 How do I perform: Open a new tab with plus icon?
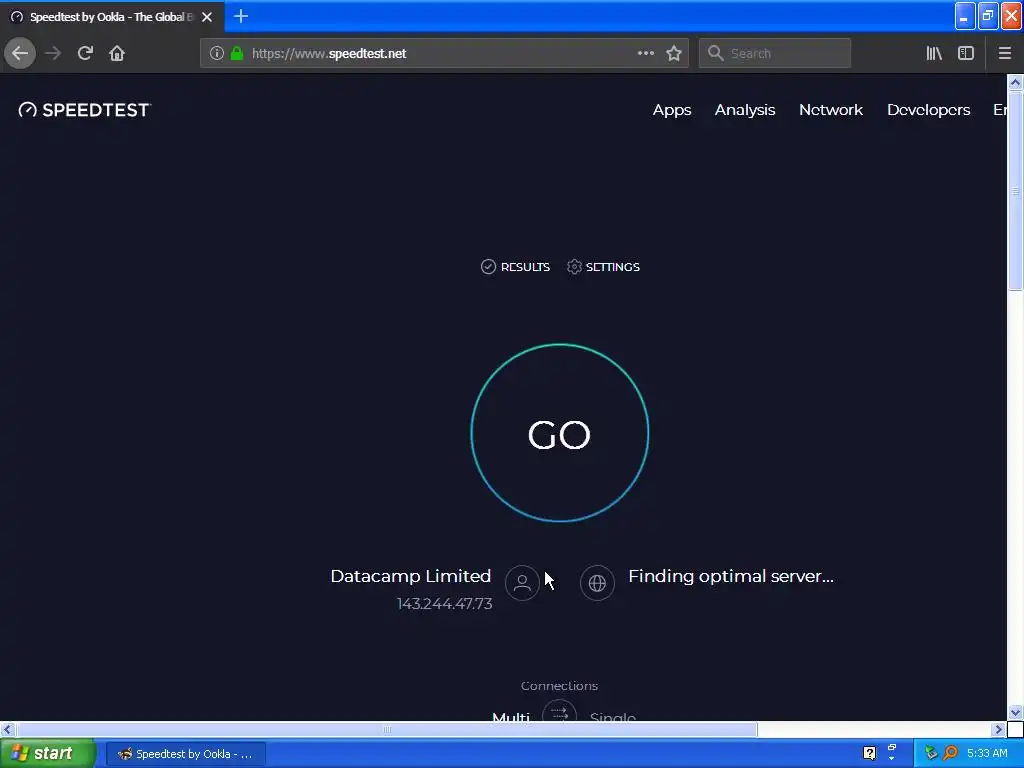click(240, 16)
